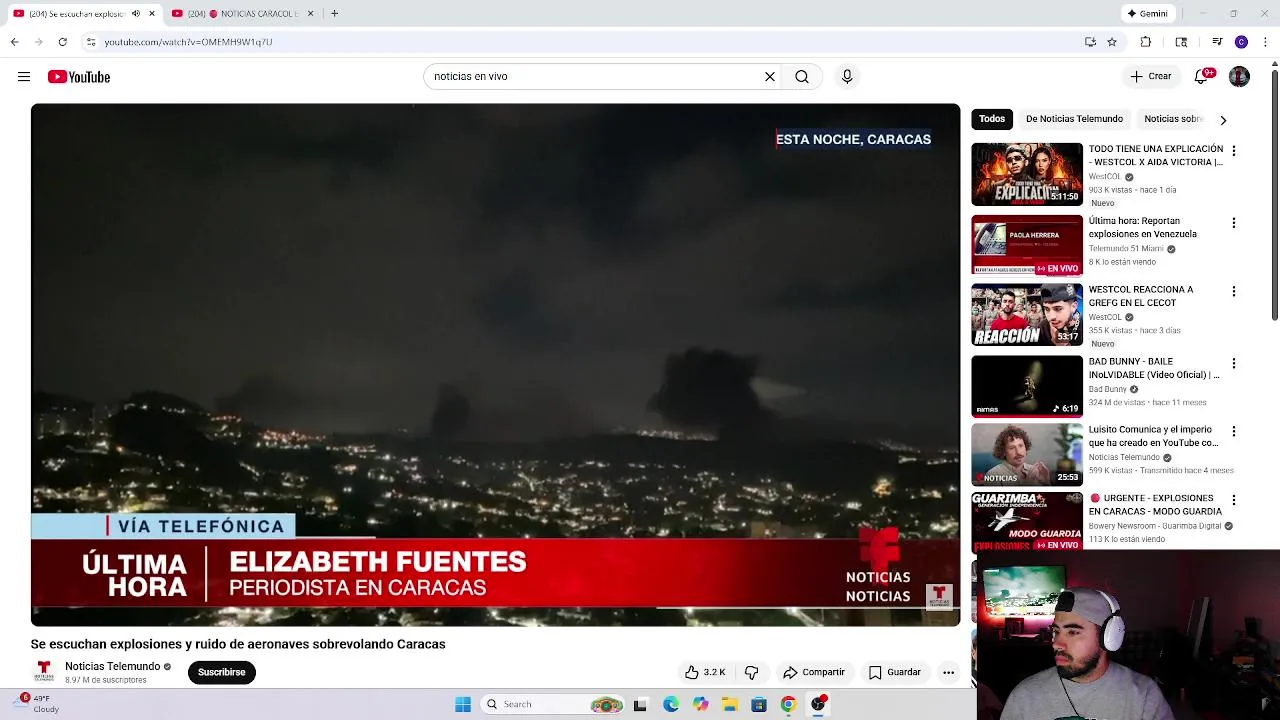Show next filter chips with right chevron
Image resolution: width=1280 pixels, height=720 pixels.
(x=1222, y=119)
